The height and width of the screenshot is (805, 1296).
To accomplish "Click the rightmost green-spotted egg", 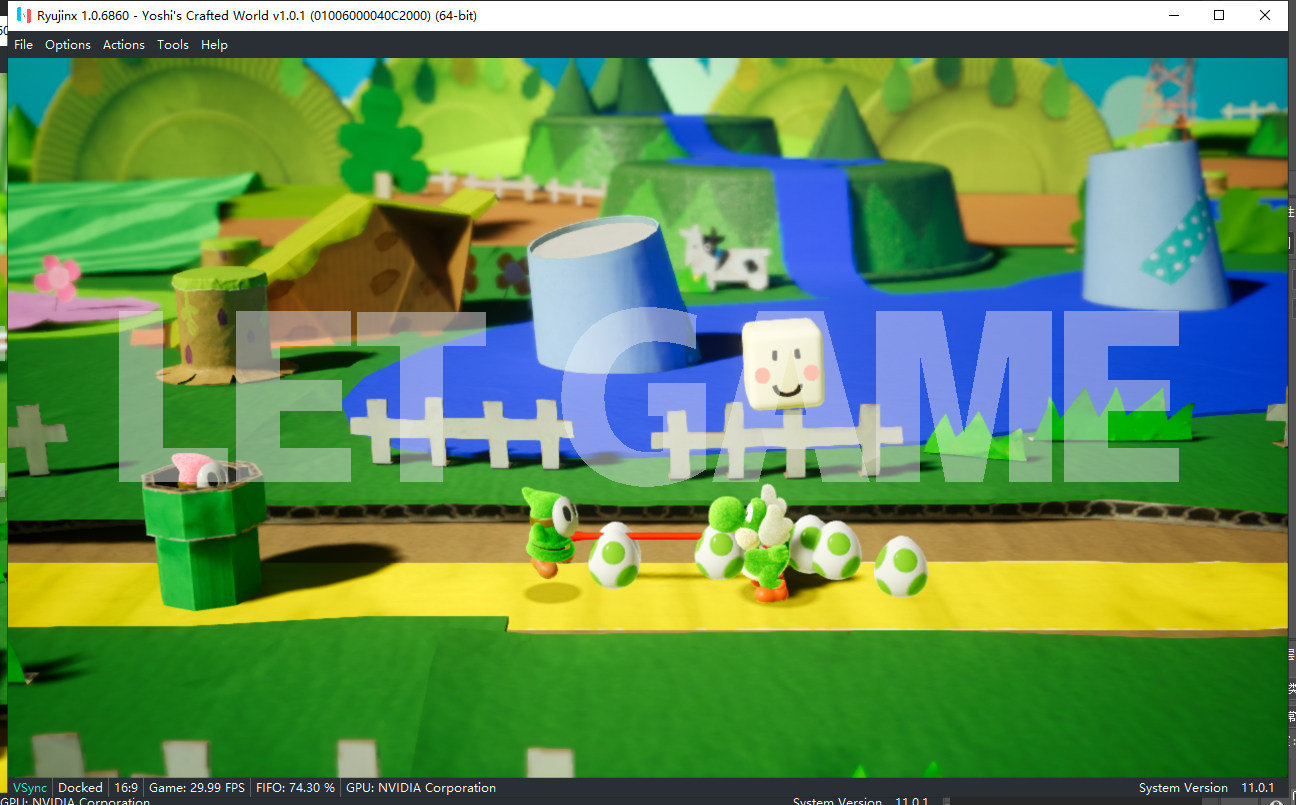I will pyautogui.click(x=900, y=566).
